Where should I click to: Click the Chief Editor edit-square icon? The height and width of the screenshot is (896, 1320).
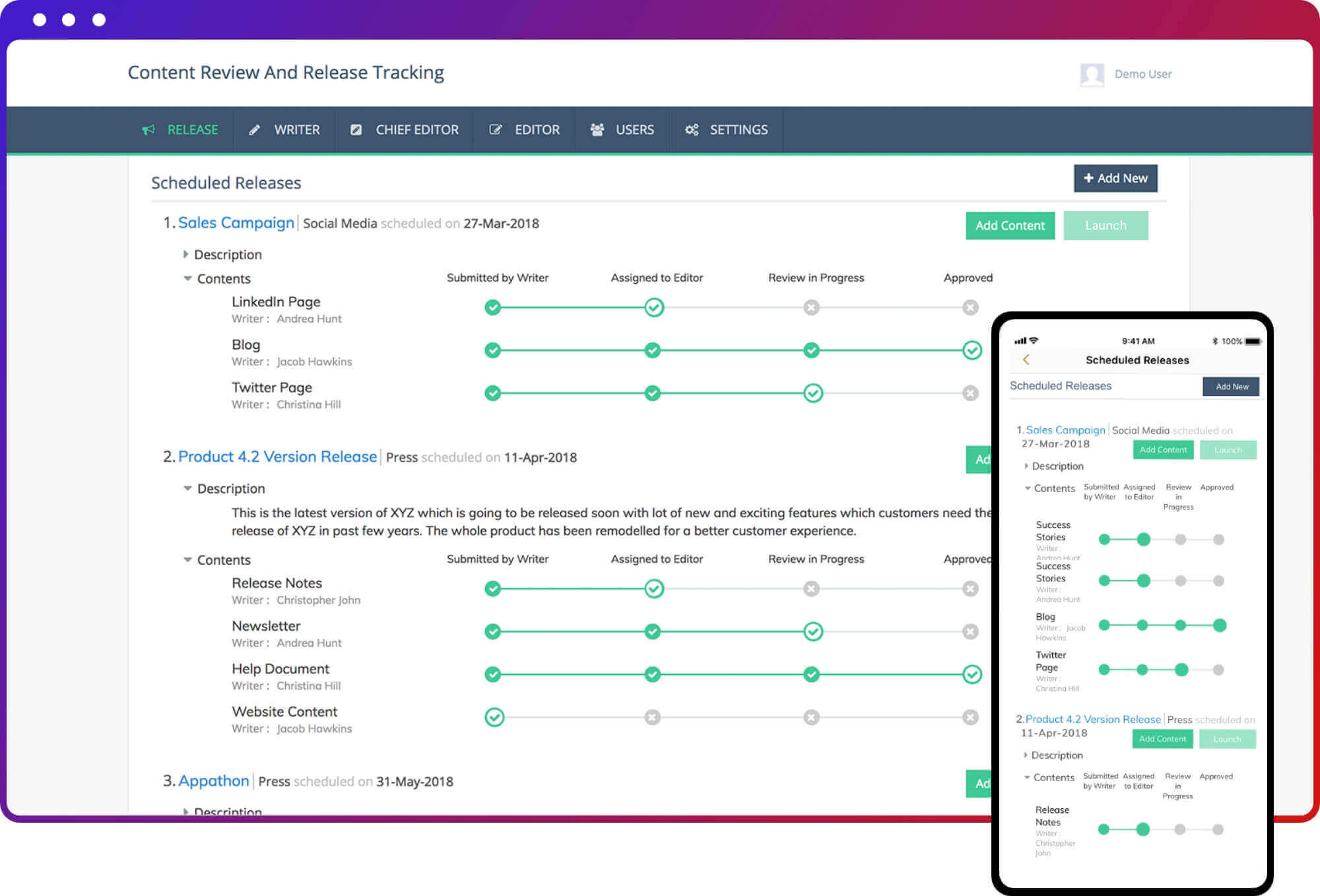click(356, 130)
